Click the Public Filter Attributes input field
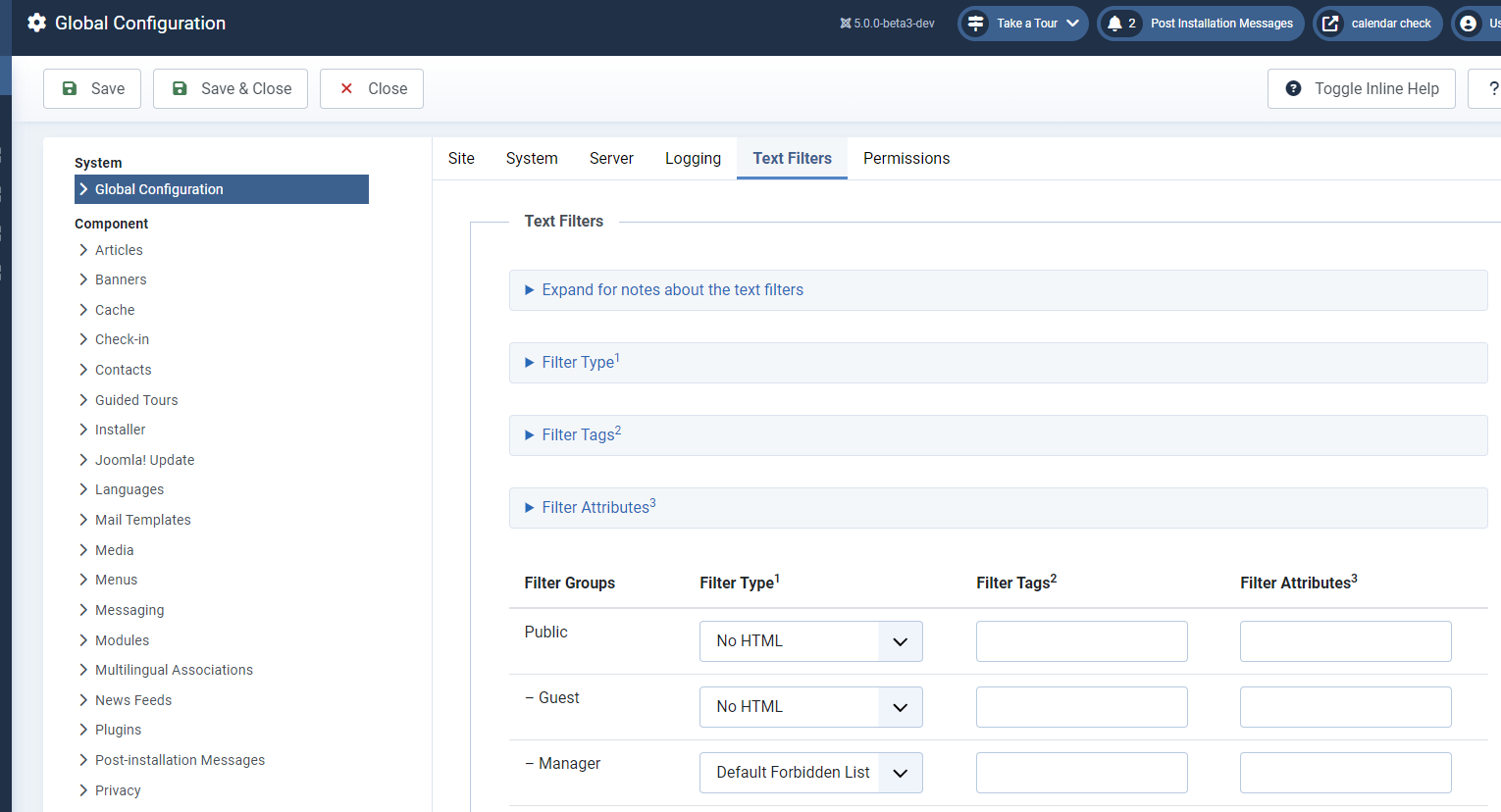1501x812 pixels. 1346,641
